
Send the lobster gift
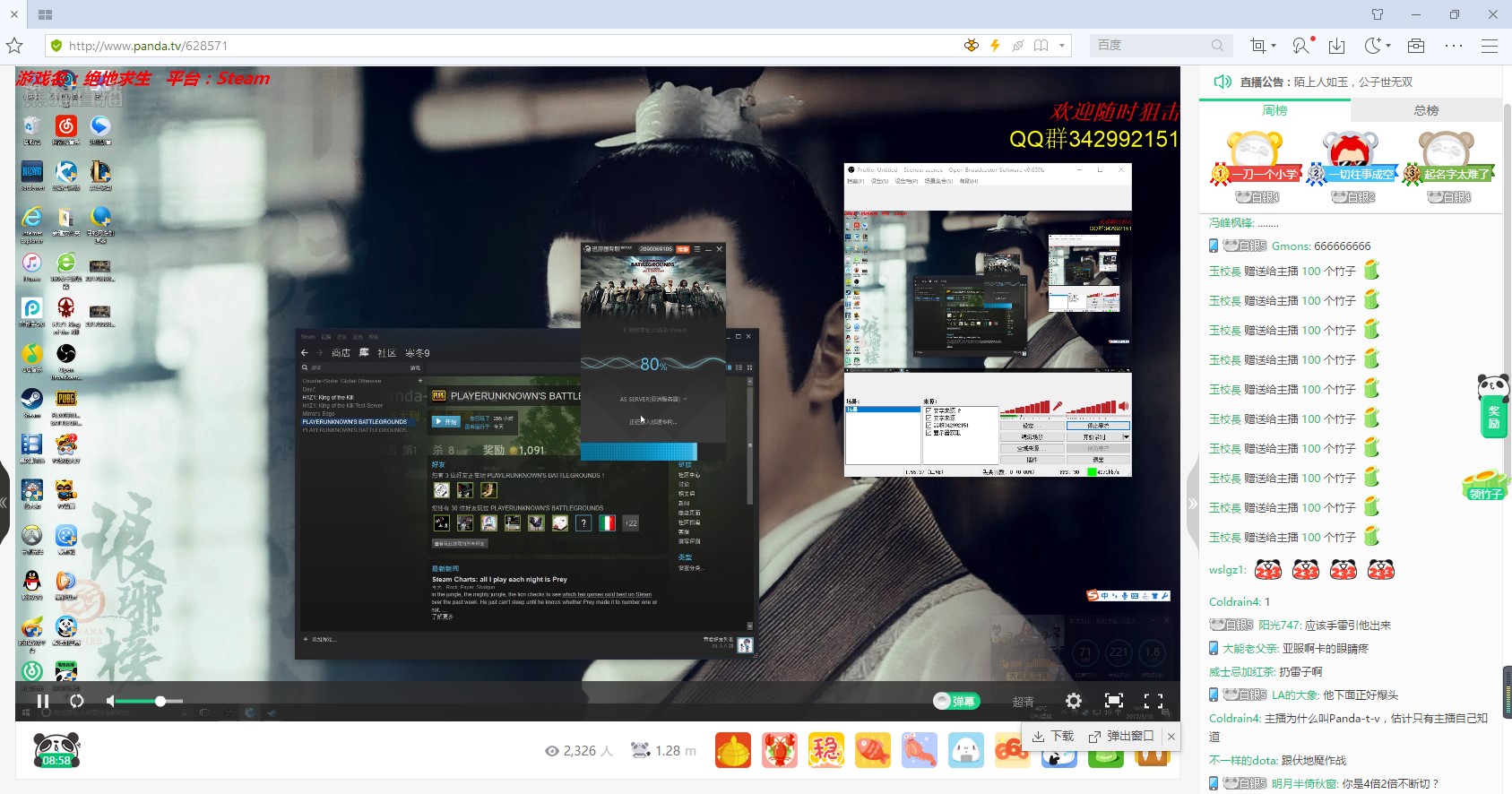coord(780,750)
